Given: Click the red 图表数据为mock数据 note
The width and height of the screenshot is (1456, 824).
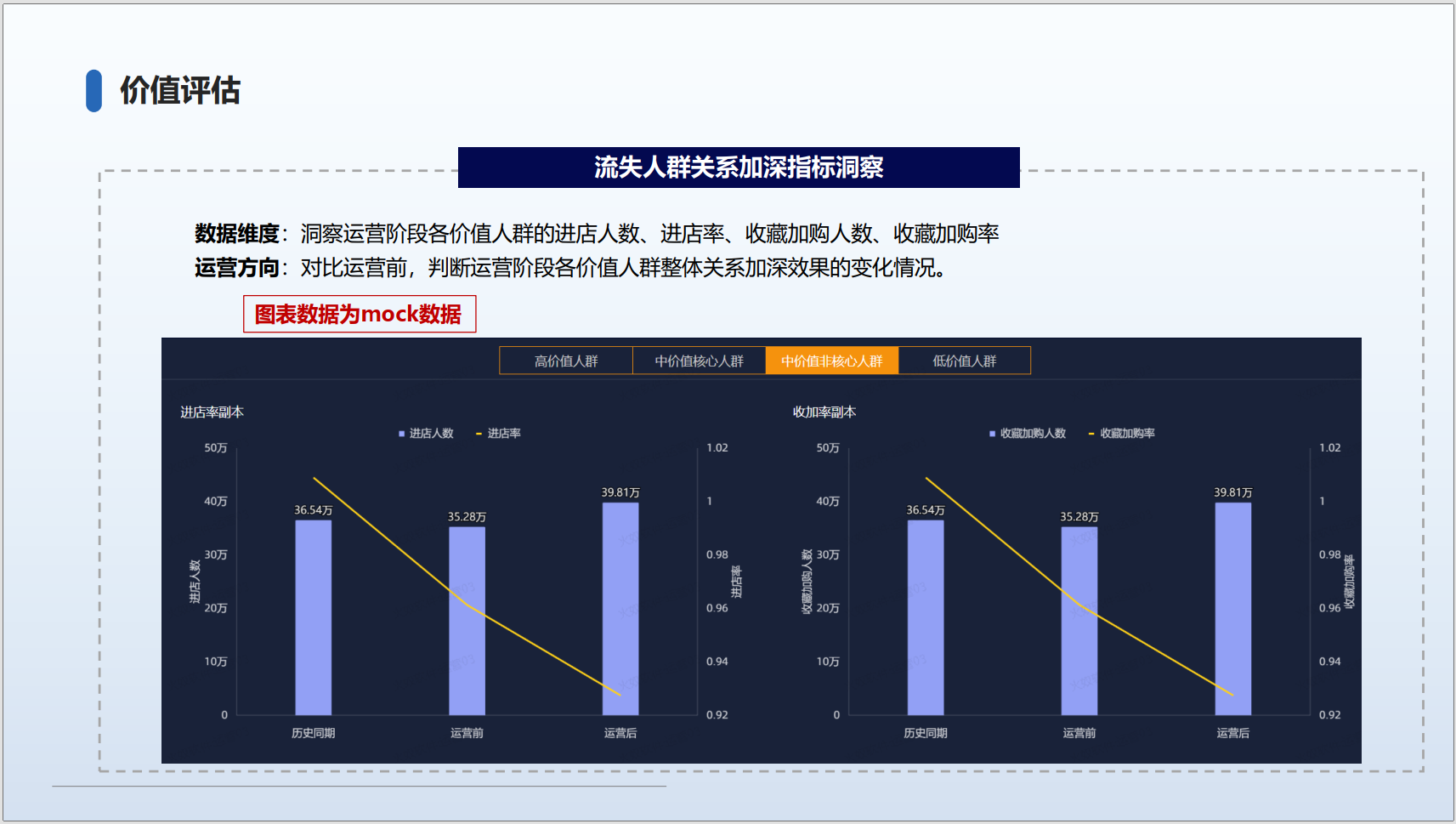Looking at the screenshot, I should point(360,314).
